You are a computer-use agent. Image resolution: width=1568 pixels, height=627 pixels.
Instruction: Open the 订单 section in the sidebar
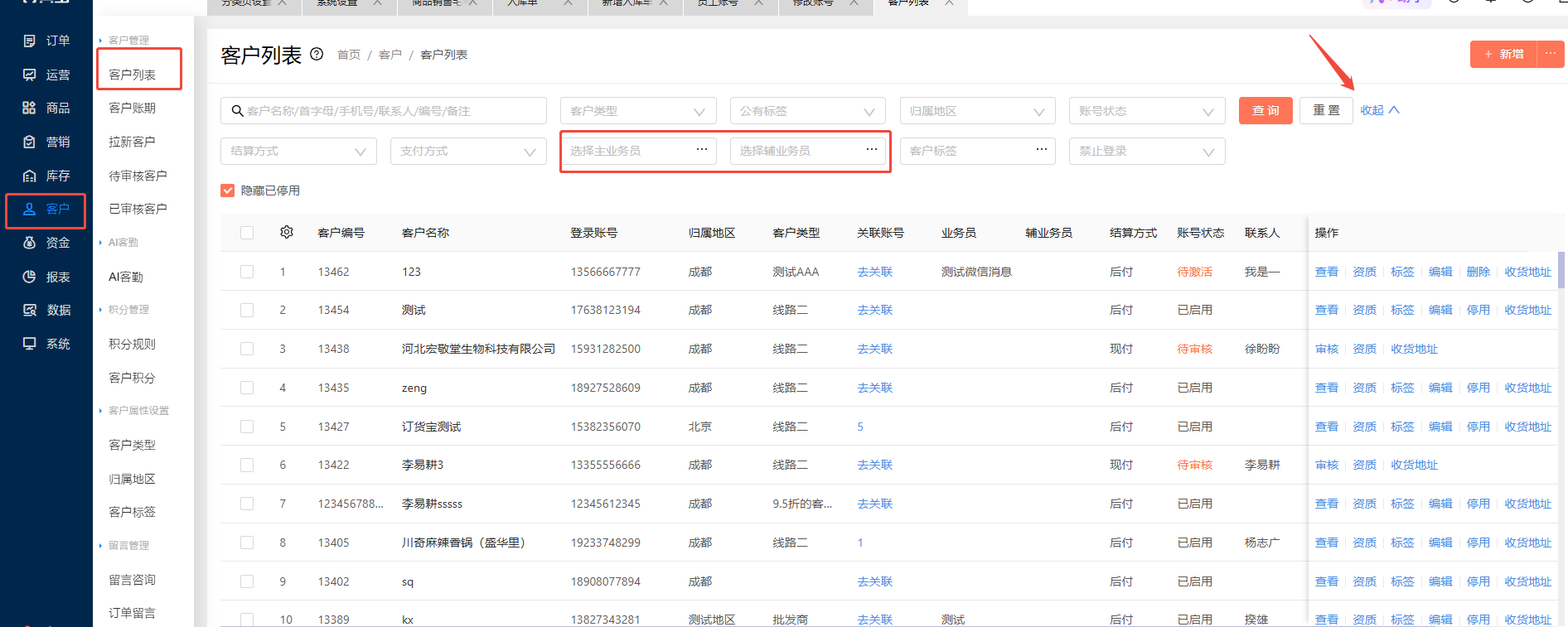pyautogui.click(x=46, y=41)
